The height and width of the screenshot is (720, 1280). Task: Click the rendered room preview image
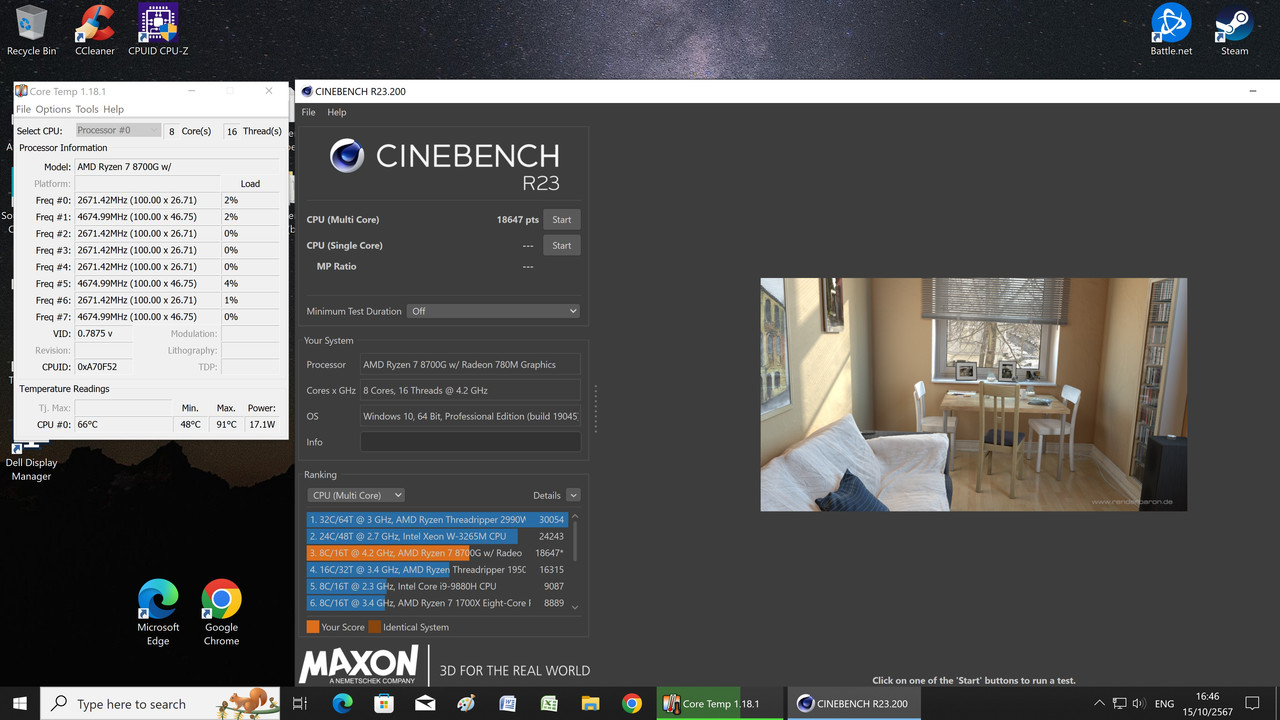tap(973, 394)
